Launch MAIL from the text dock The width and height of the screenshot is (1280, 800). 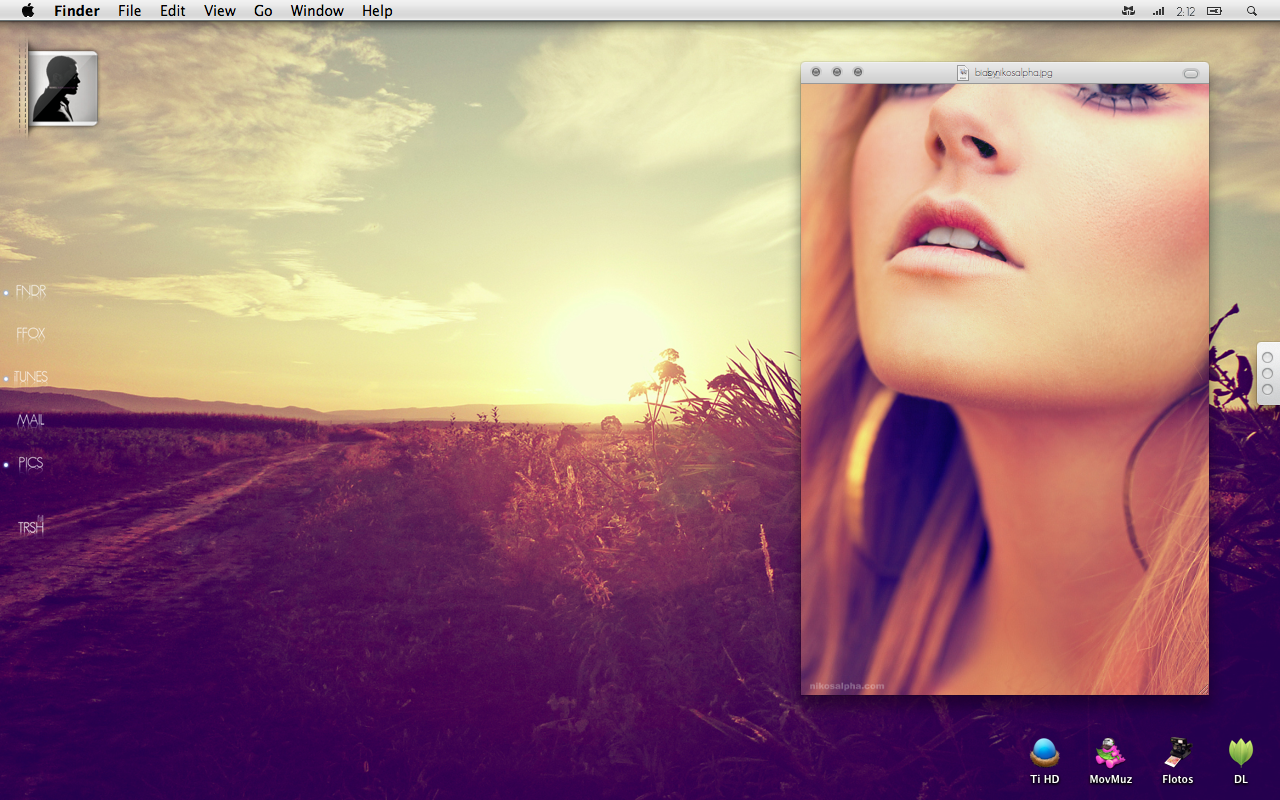tap(31, 420)
